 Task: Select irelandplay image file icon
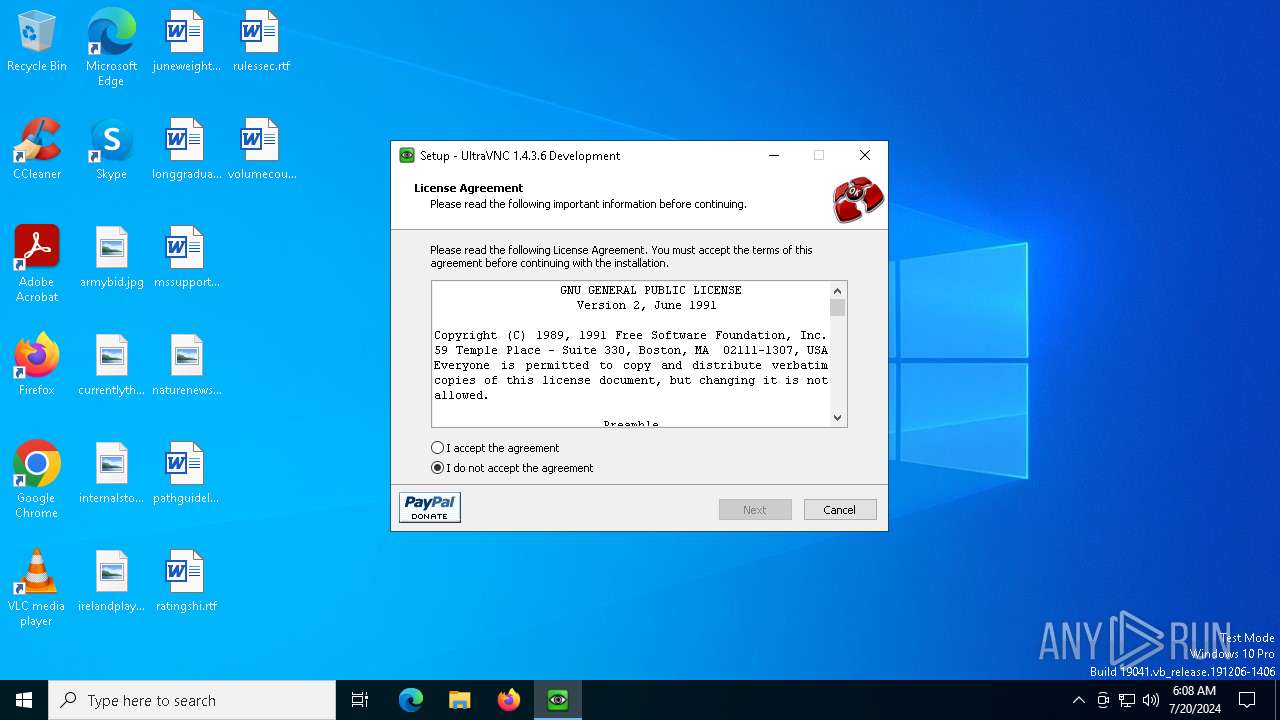111,581
